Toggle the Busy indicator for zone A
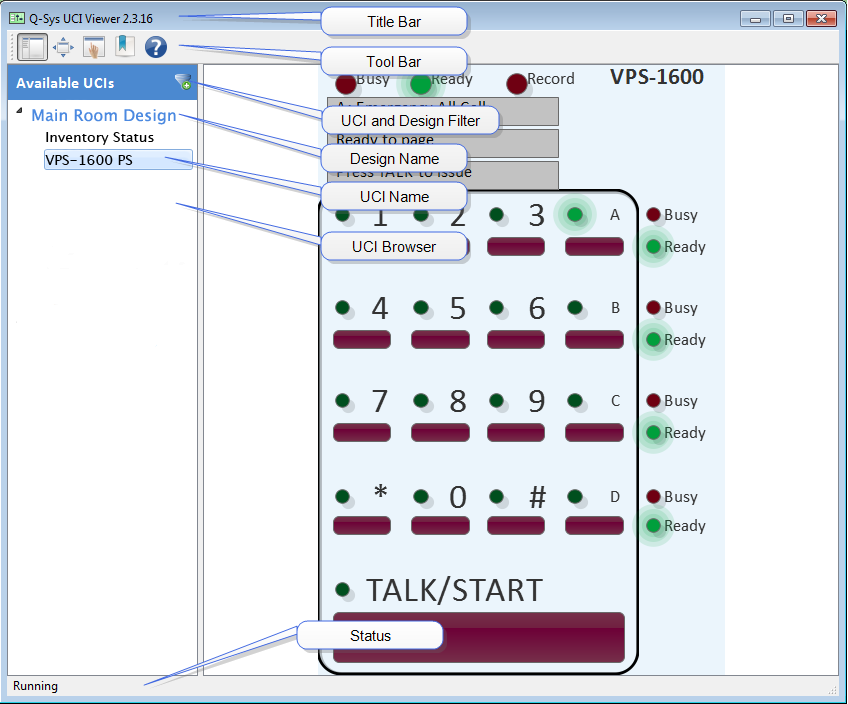This screenshot has width=848, height=704. (652, 214)
